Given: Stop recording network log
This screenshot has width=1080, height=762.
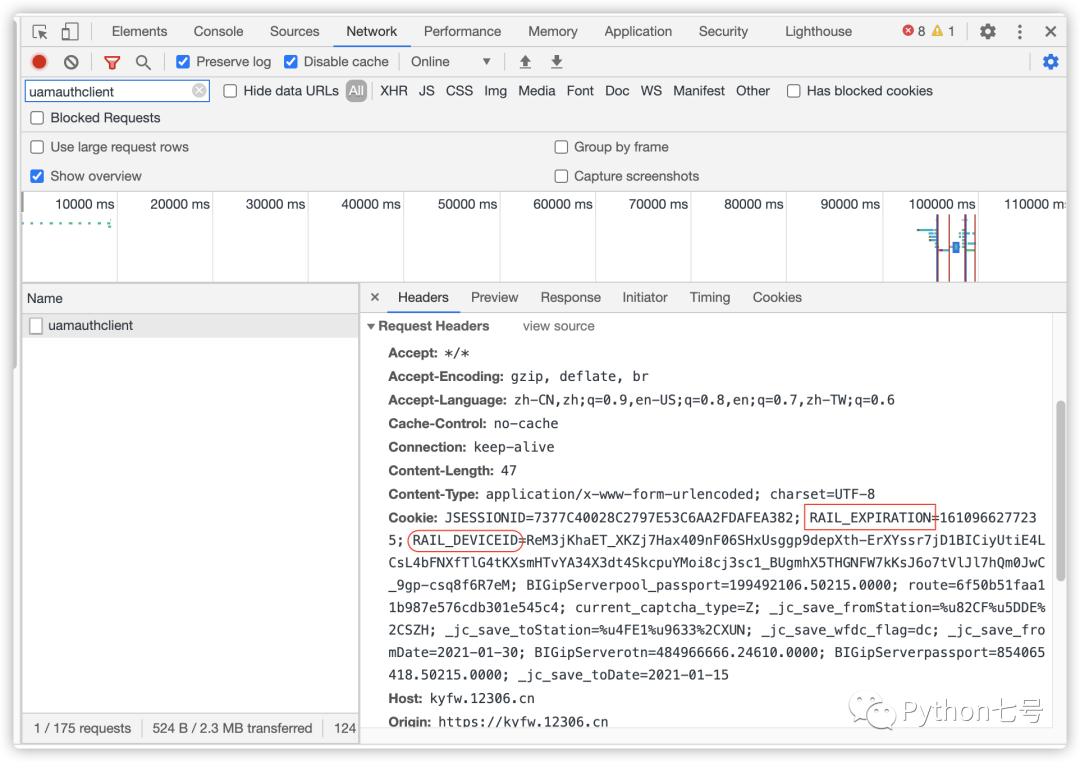Looking at the screenshot, I should [x=39, y=62].
